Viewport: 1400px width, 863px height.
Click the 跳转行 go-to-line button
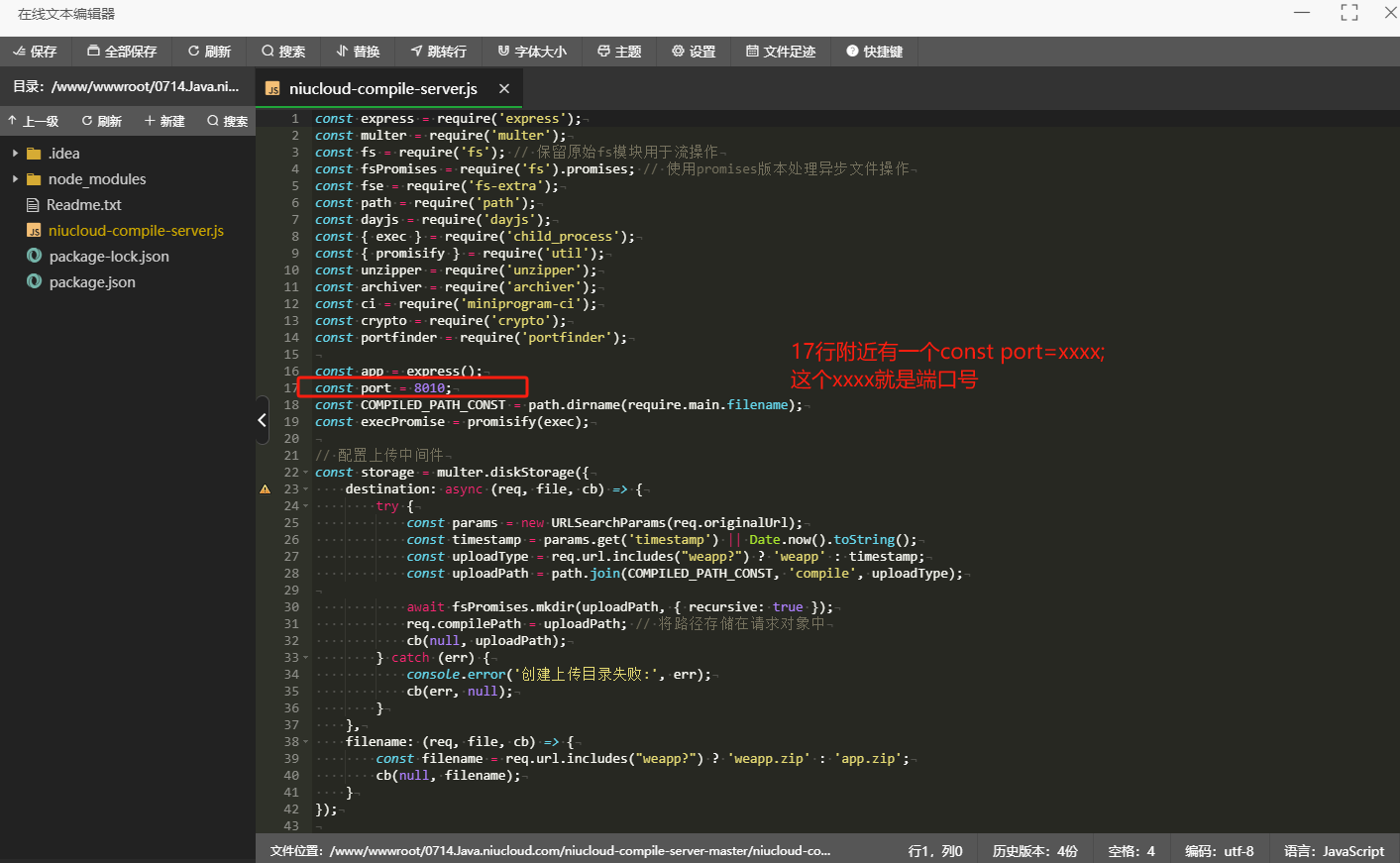click(x=438, y=52)
